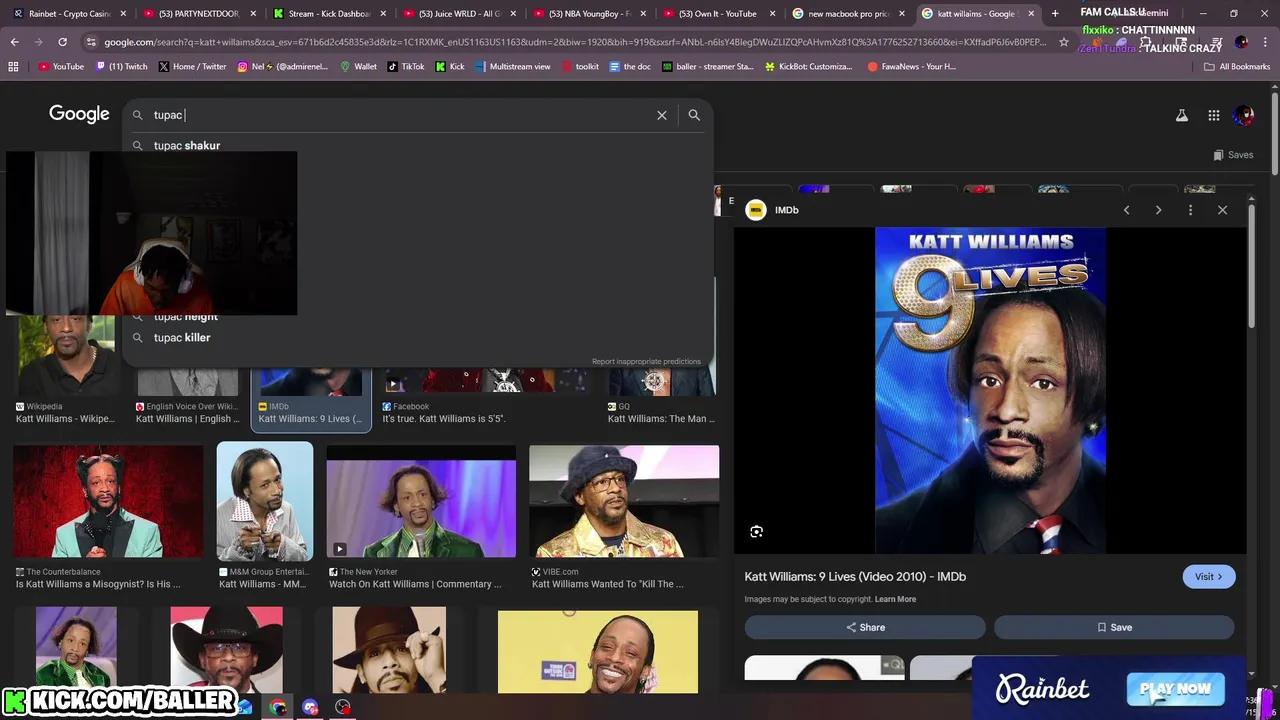Screen dimensions: 1280x720
Task: Open the Google Labs flask icon
Action: (1182, 115)
